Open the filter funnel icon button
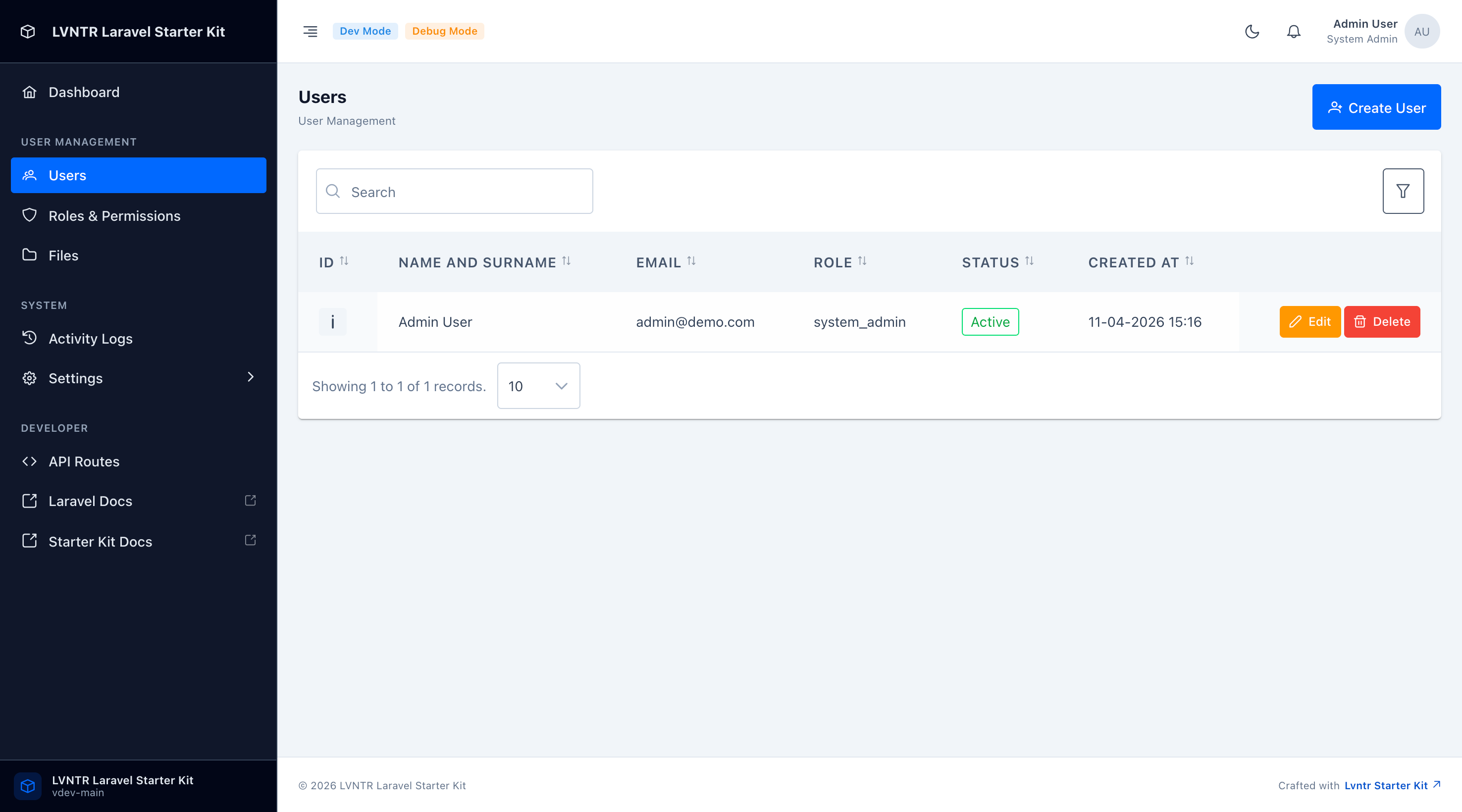The image size is (1462, 812). tap(1403, 191)
